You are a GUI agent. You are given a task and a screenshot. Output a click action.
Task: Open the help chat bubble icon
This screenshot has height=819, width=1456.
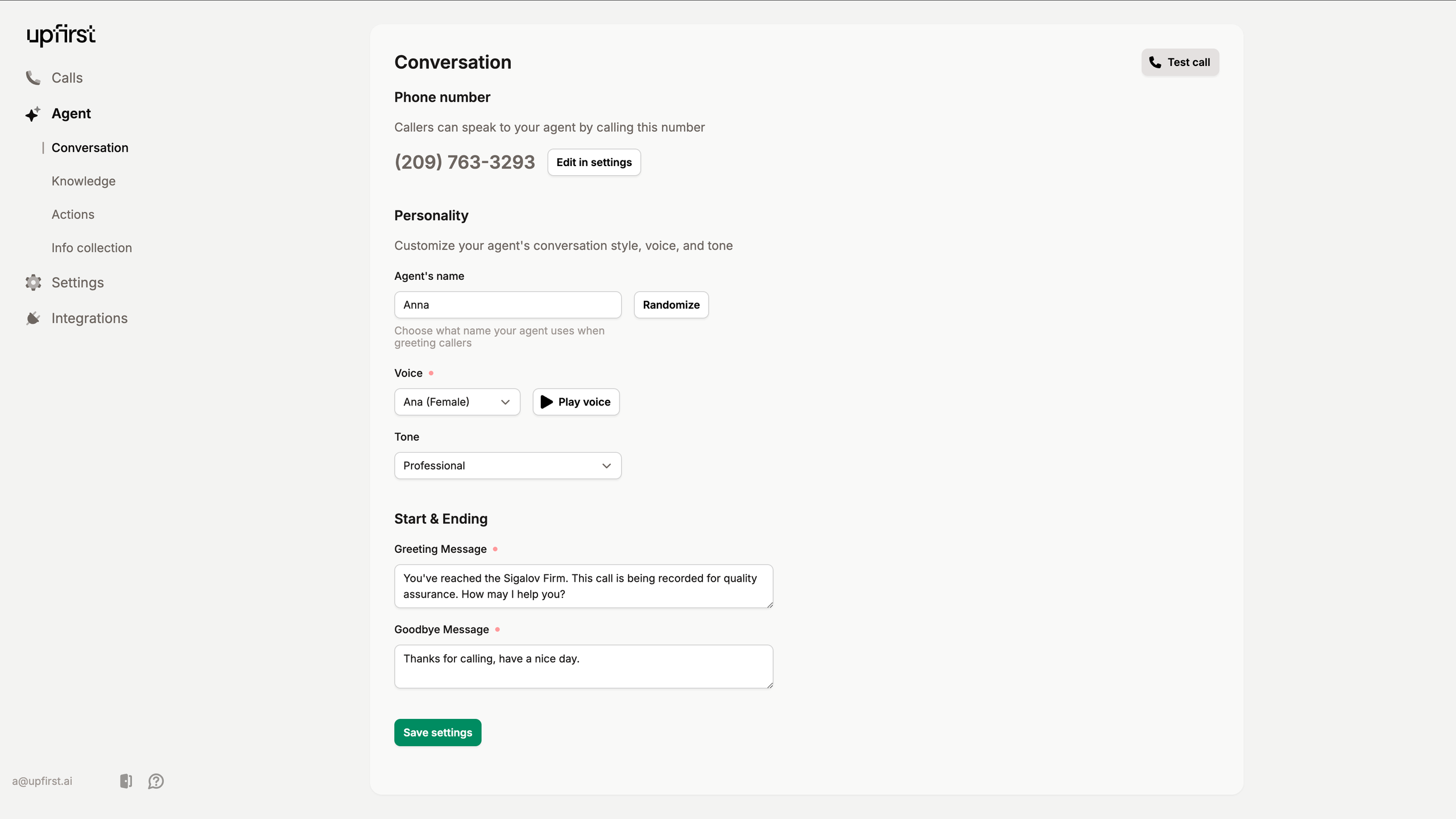(156, 781)
